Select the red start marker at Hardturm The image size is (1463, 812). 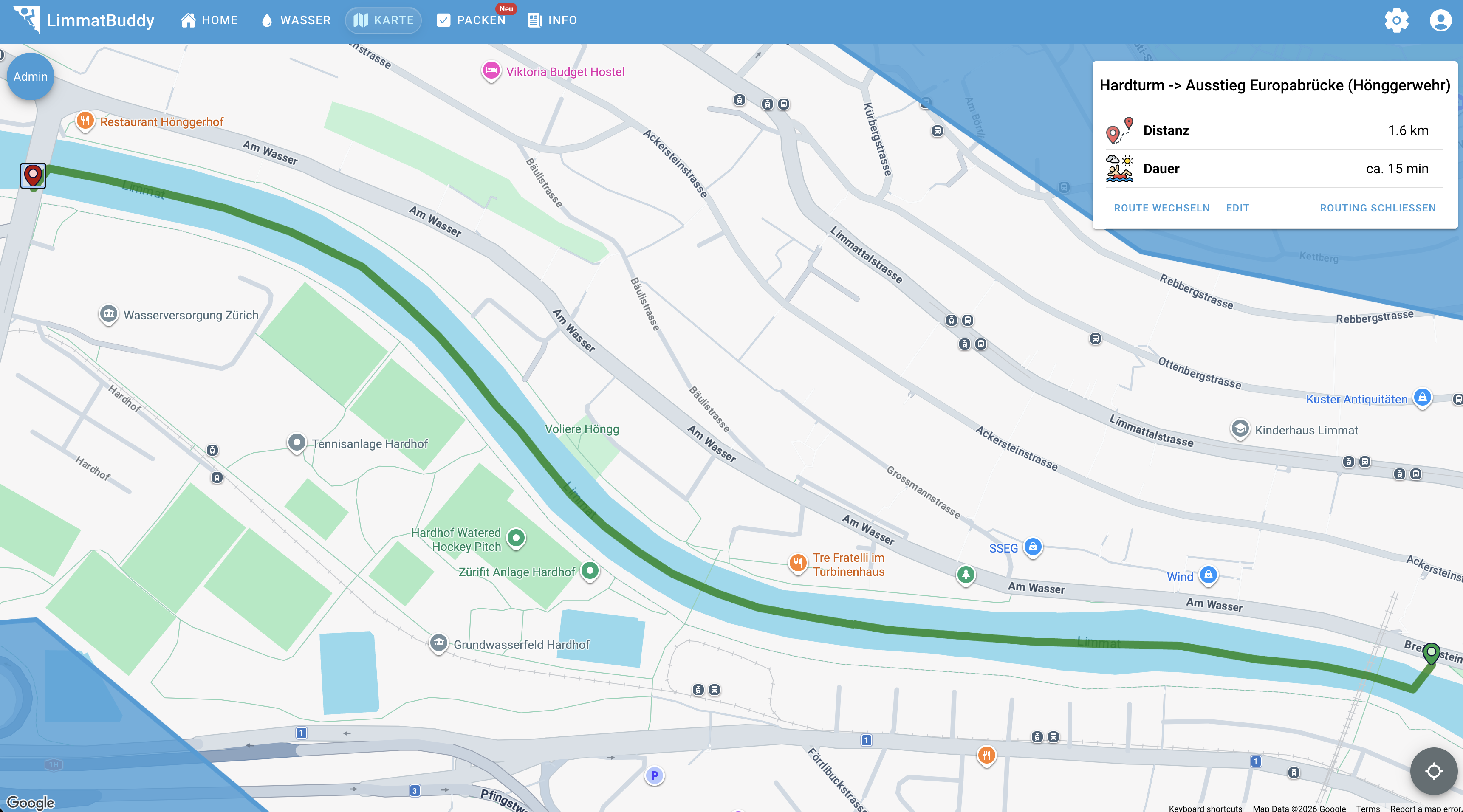click(x=33, y=175)
